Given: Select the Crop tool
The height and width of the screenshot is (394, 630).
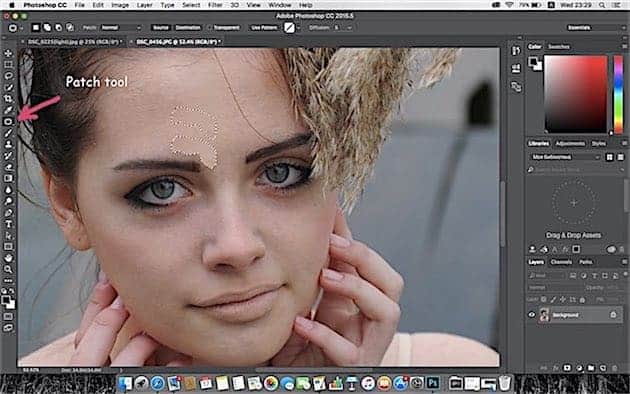Looking at the screenshot, I should click(8, 98).
